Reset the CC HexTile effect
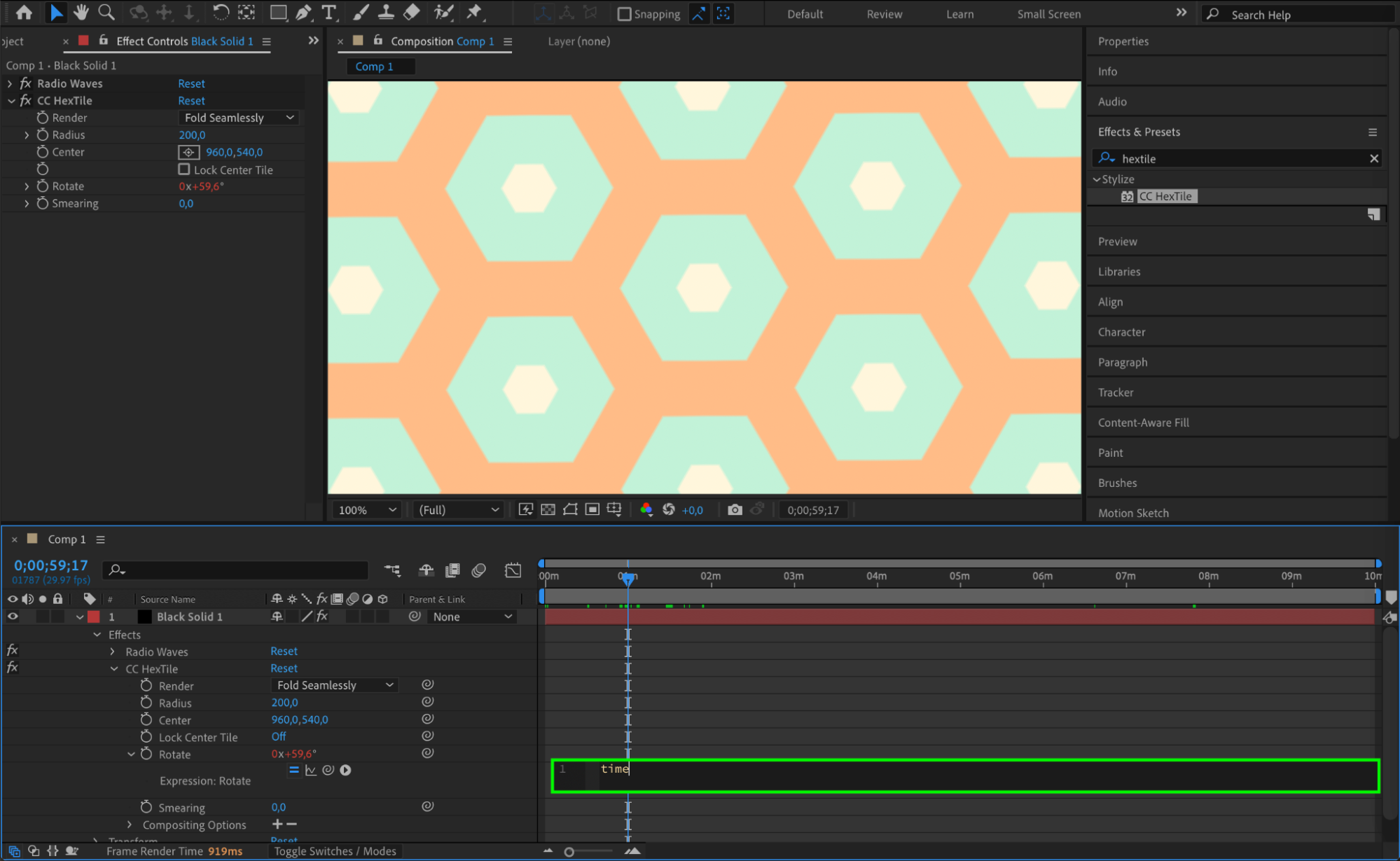 (x=191, y=101)
